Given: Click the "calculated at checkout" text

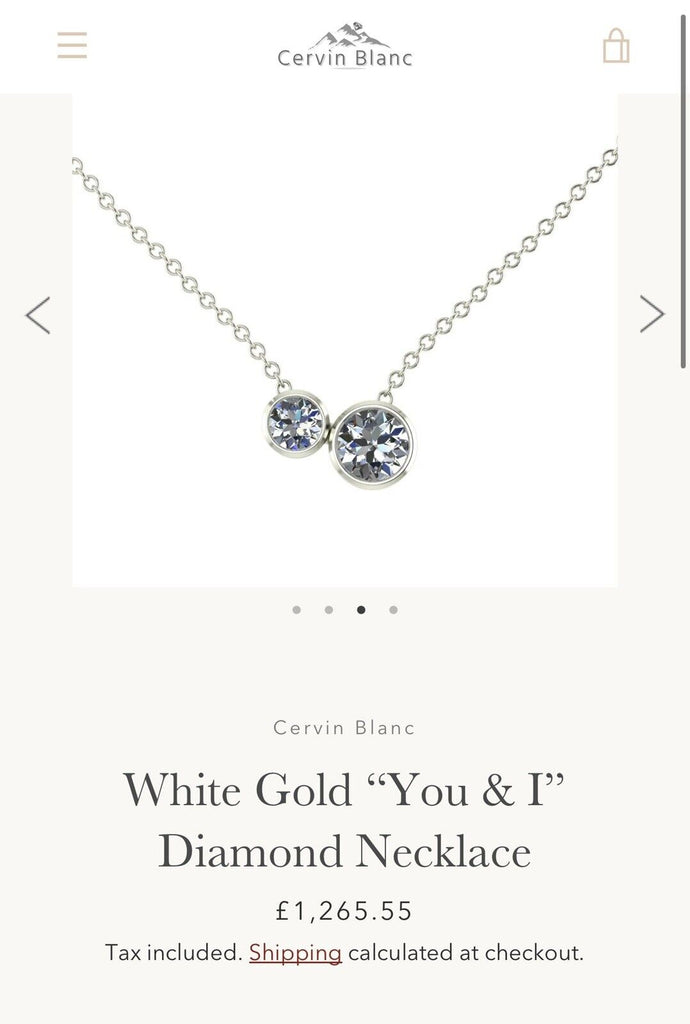Looking at the screenshot, I should click(x=465, y=953).
